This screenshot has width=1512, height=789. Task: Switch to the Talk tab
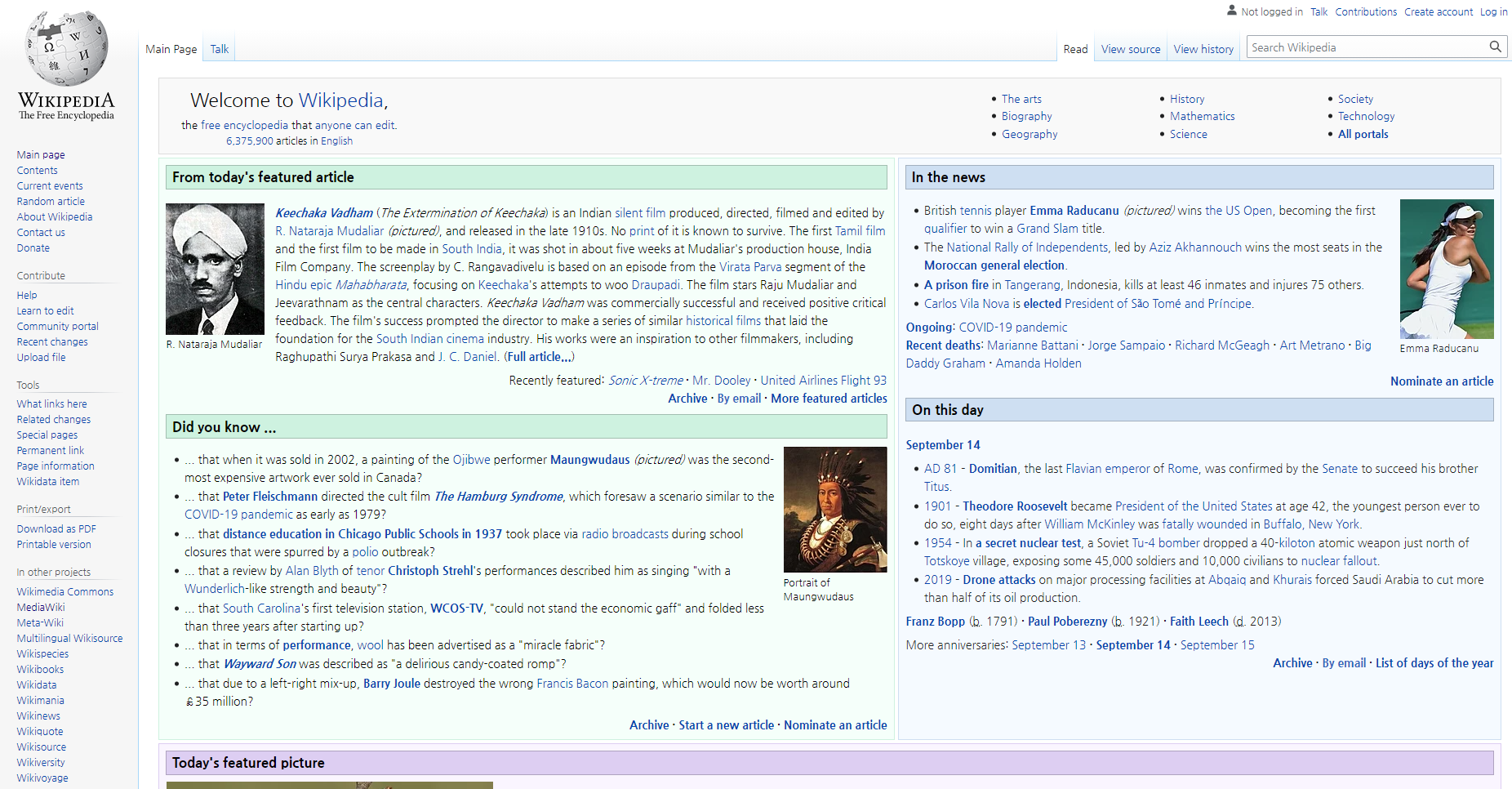pyautogui.click(x=220, y=49)
